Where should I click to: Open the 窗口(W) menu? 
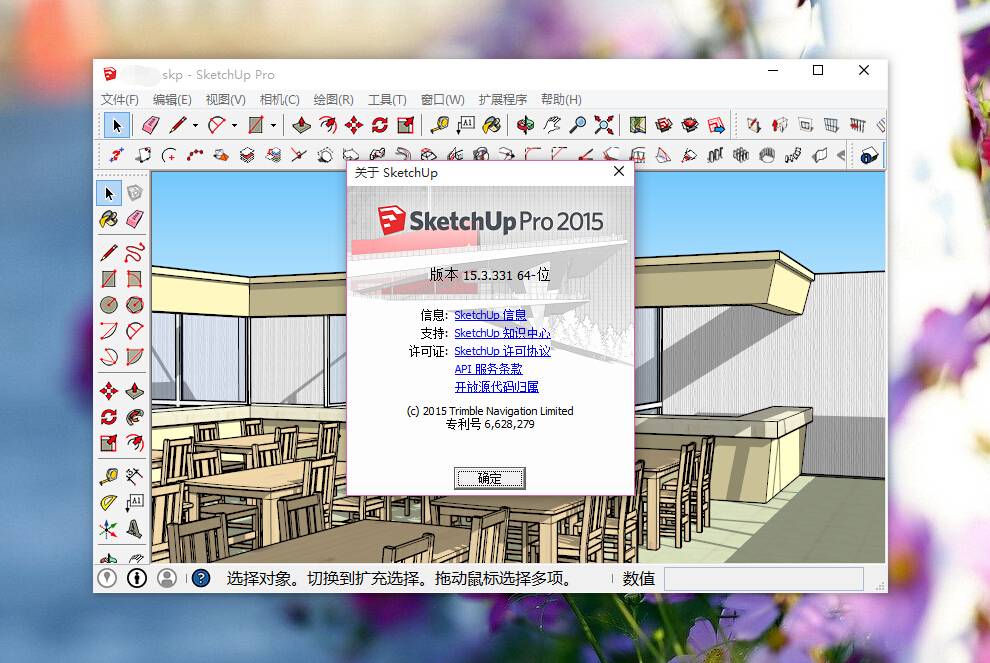443,99
